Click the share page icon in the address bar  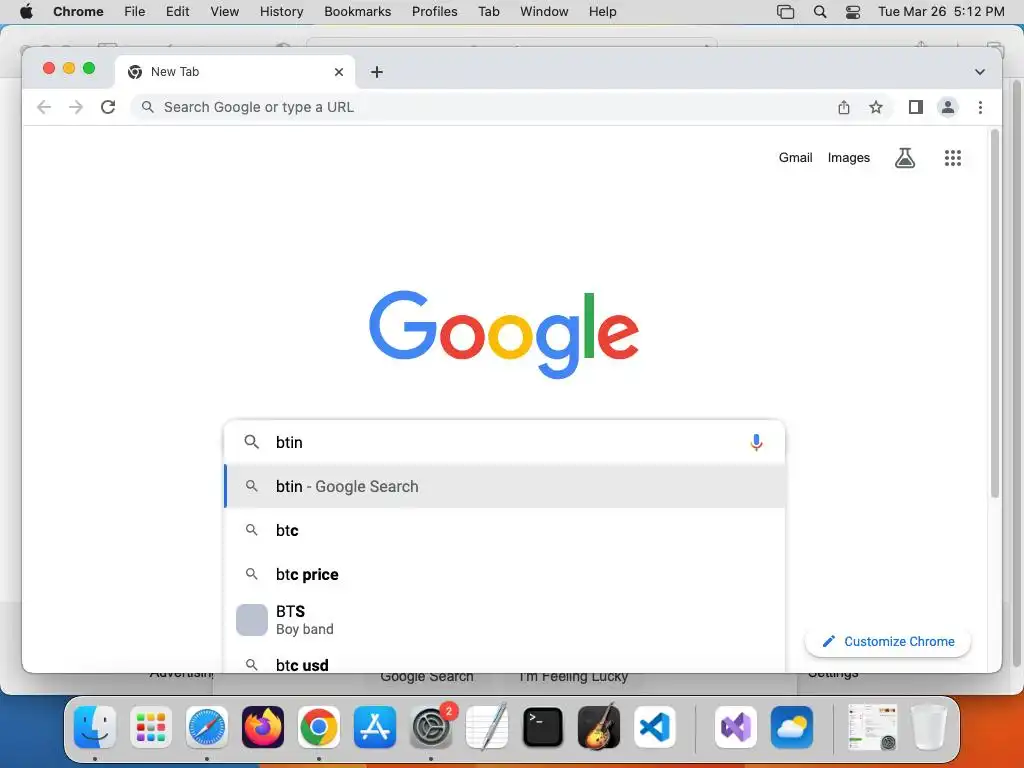[844, 107]
